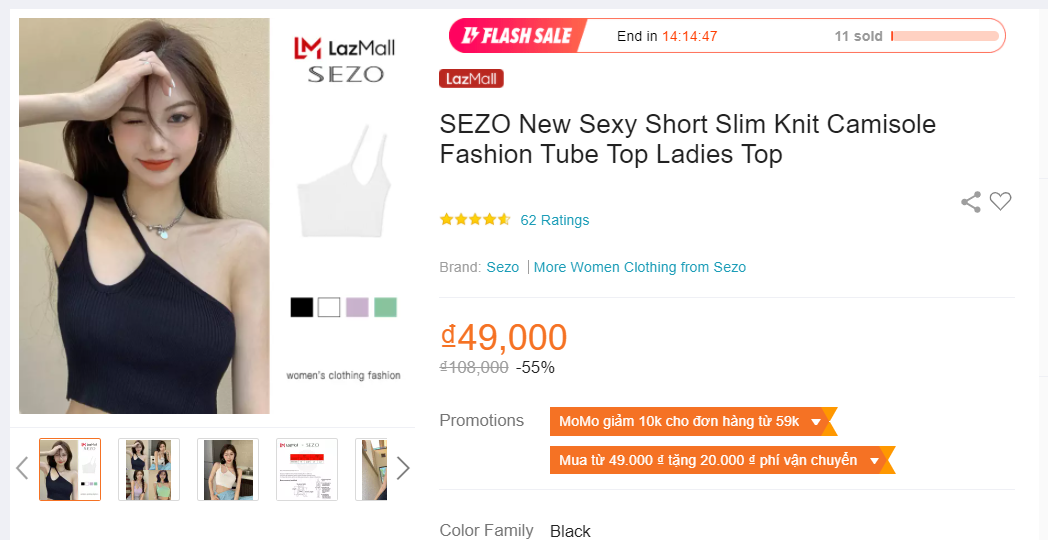Viewport: 1048px width, 540px height.
Task: Open the Sezo brand link
Action: tap(503, 267)
